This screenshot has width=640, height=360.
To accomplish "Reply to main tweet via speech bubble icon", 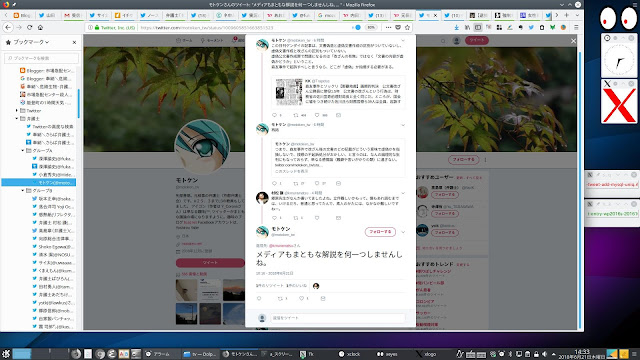I will [x=259, y=298].
